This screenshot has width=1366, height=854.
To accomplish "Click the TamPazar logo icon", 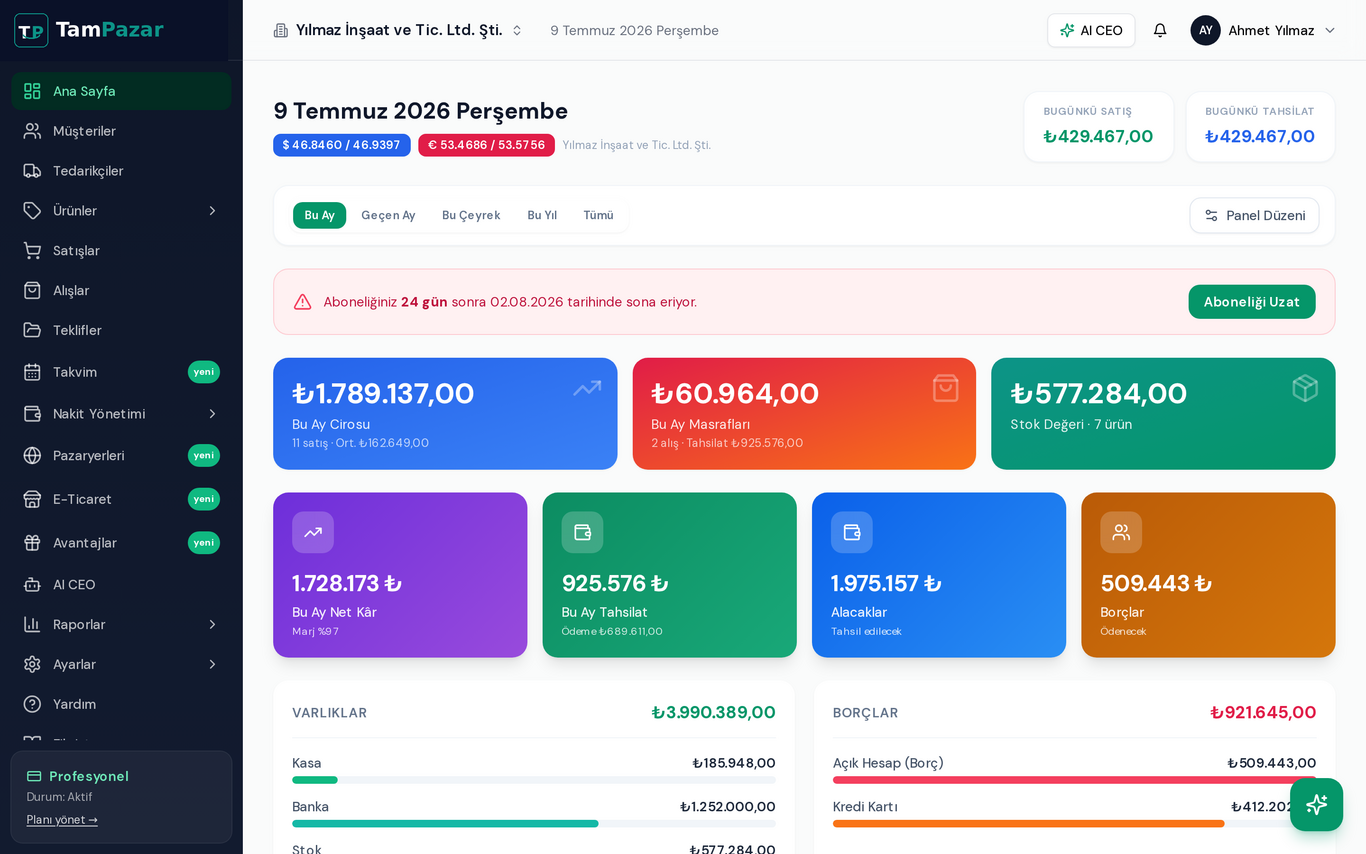I will 31,30.
